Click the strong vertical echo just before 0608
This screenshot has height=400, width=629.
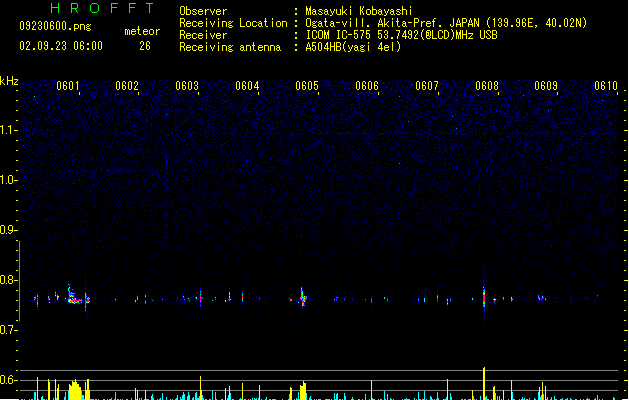click(484, 298)
